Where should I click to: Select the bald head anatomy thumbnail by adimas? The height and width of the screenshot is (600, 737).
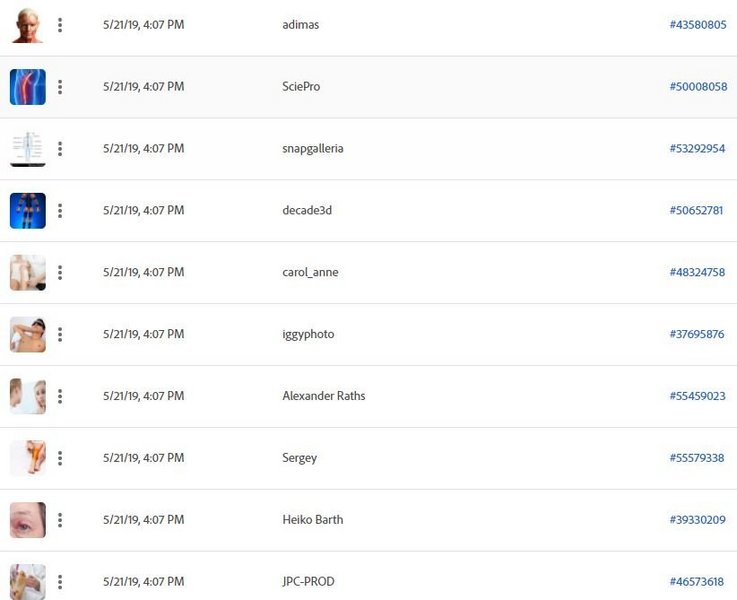(28, 25)
